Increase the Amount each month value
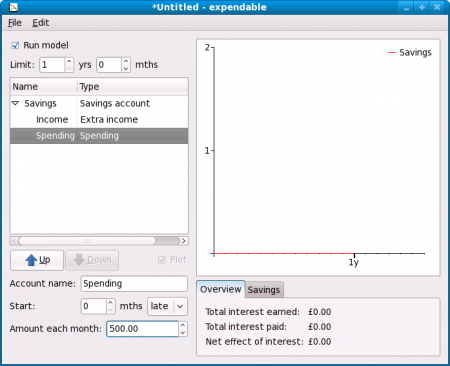This screenshot has width=450, height=366. (x=183, y=325)
